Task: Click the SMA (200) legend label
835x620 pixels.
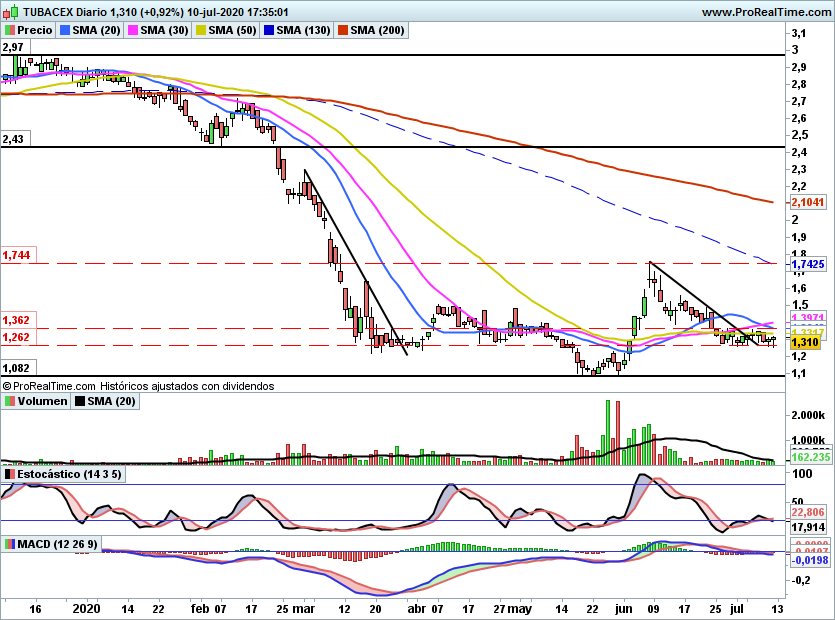Action: point(377,30)
